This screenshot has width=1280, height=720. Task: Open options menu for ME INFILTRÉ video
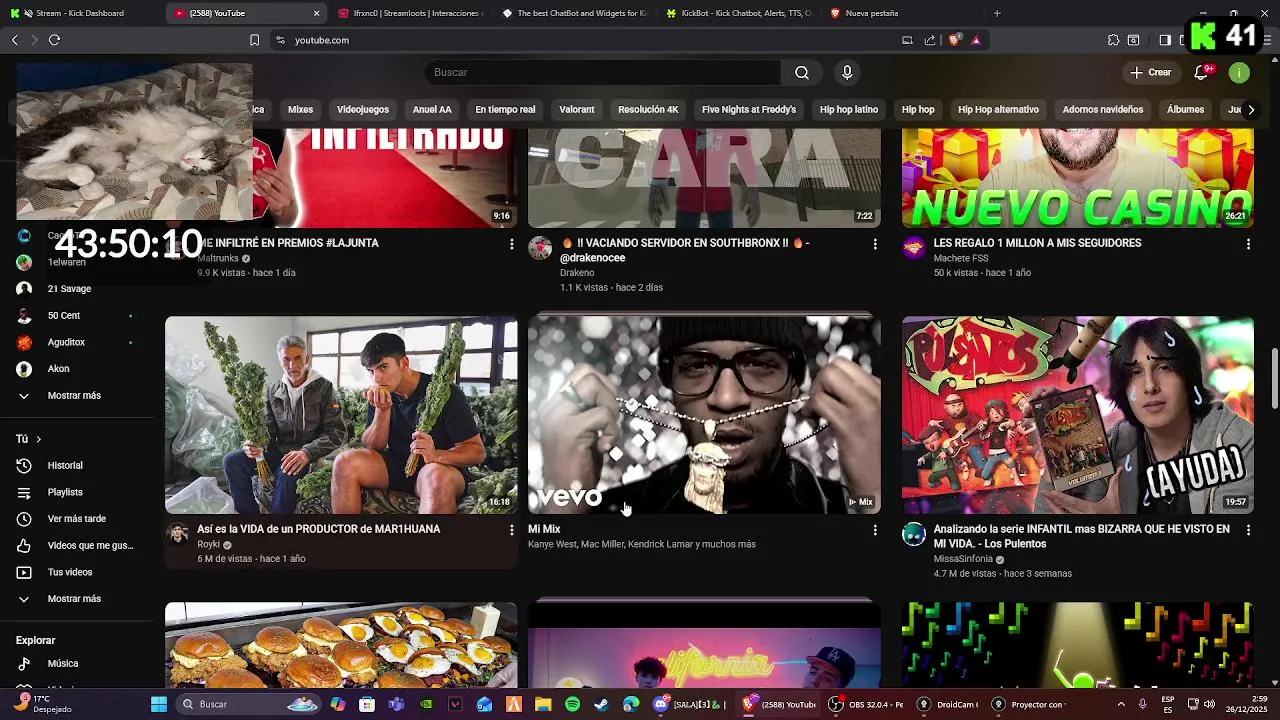(512, 244)
